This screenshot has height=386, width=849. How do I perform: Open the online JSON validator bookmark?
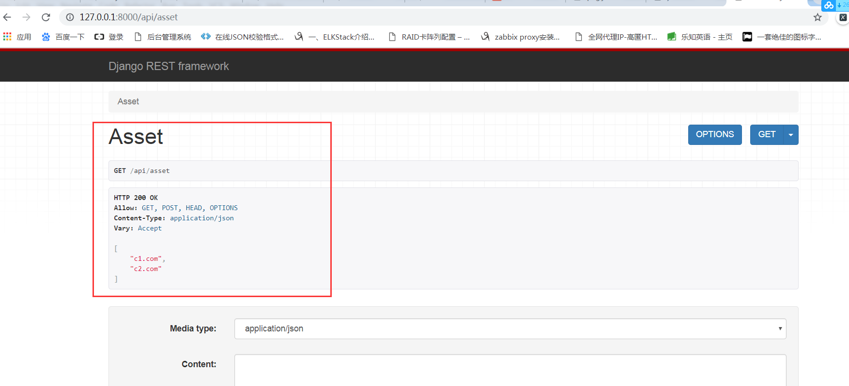coord(242,37)
